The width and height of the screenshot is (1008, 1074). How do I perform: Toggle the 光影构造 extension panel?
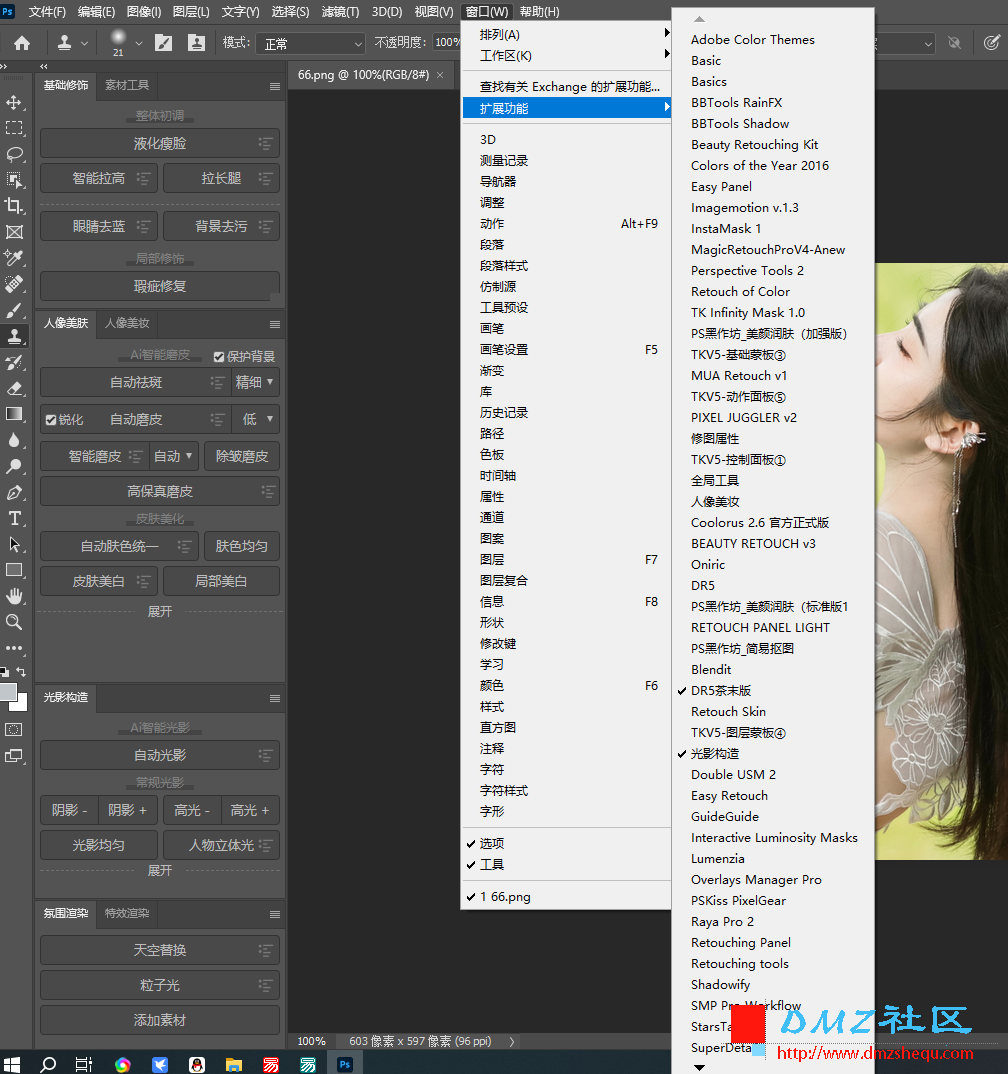[714, 753]
